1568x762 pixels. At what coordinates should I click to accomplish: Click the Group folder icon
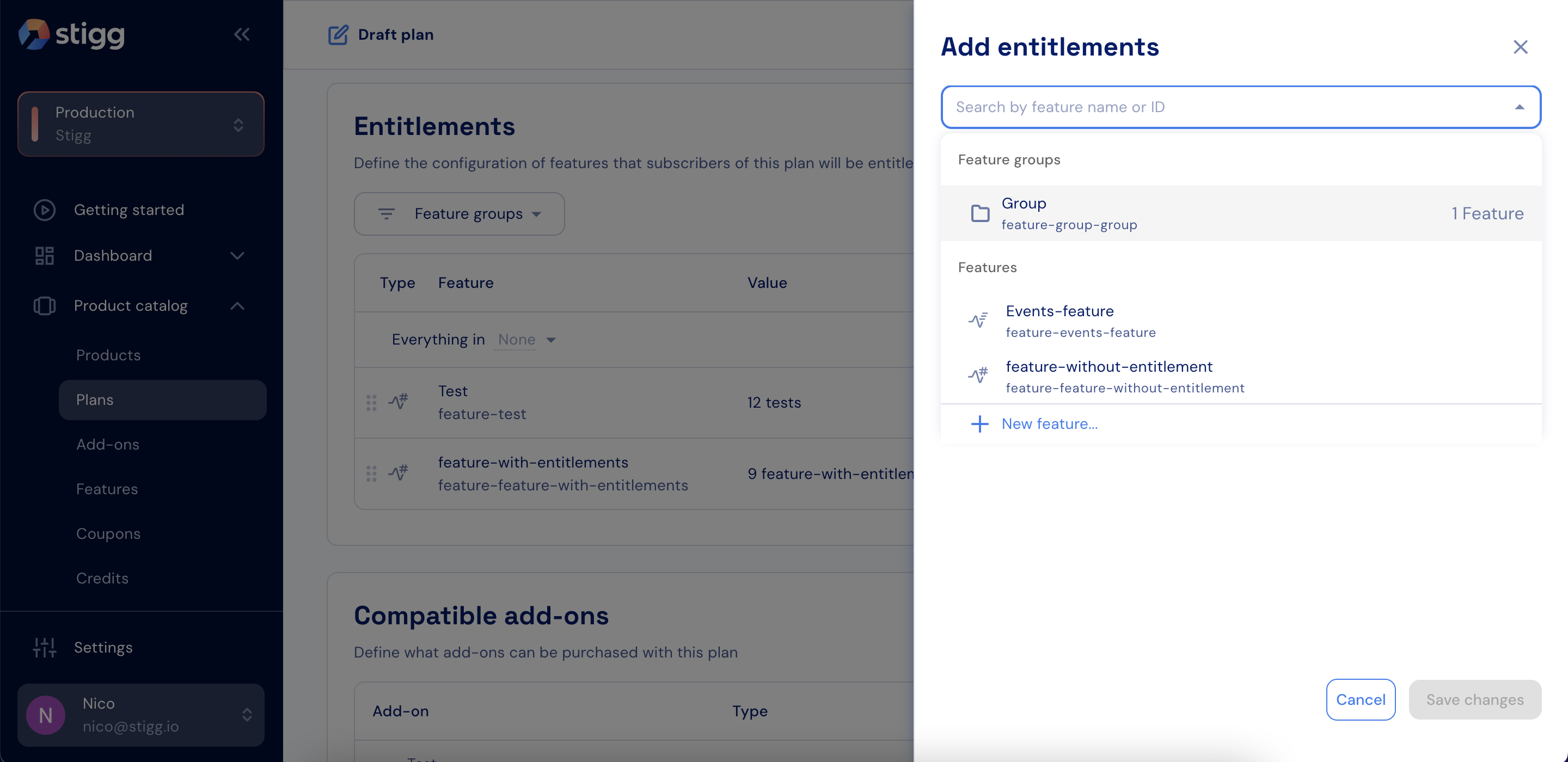pos(979,213)
